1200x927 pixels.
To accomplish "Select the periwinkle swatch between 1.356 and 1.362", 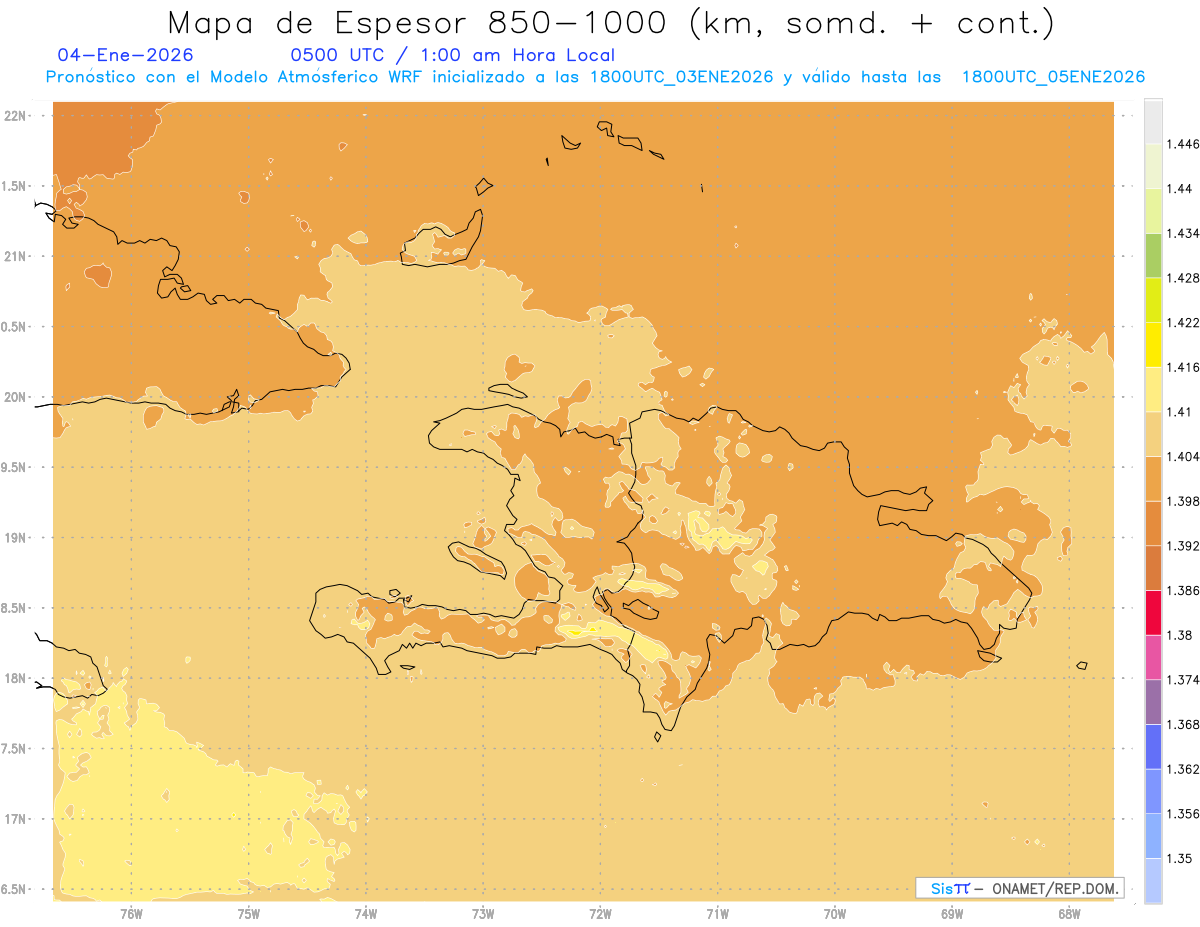I will 1153,791.
